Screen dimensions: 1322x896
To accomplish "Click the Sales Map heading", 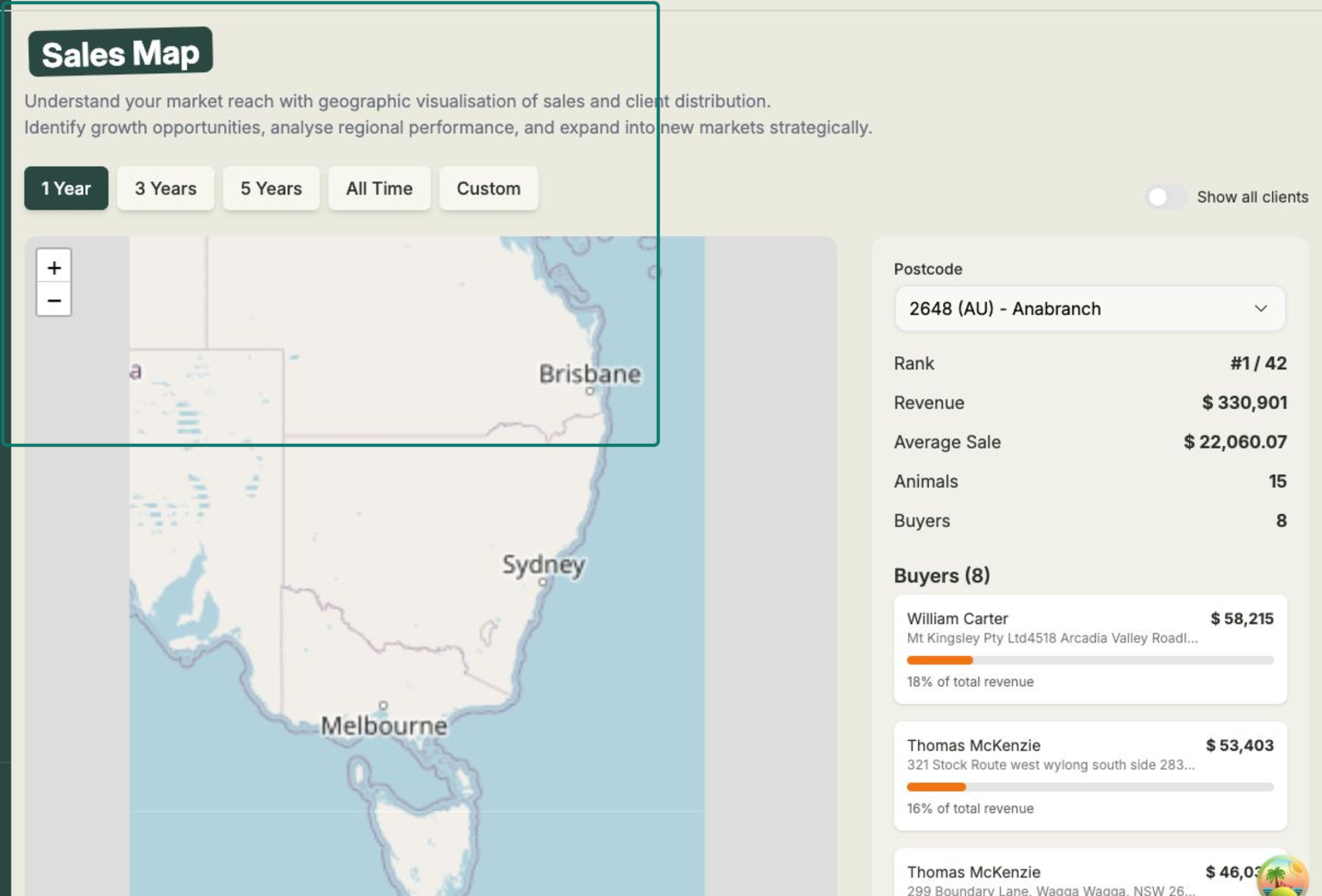I will (x=121, y=54).
